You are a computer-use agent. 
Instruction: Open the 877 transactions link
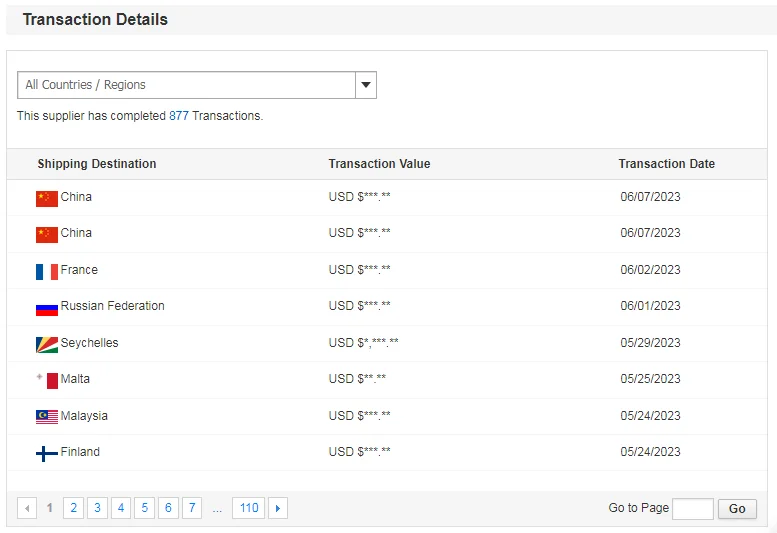coord(179,116)
